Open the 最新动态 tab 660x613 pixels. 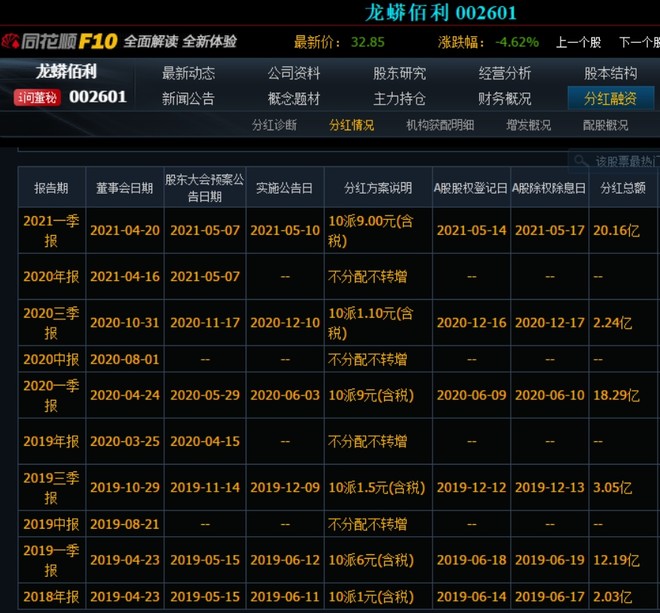(x=189, y=73)
